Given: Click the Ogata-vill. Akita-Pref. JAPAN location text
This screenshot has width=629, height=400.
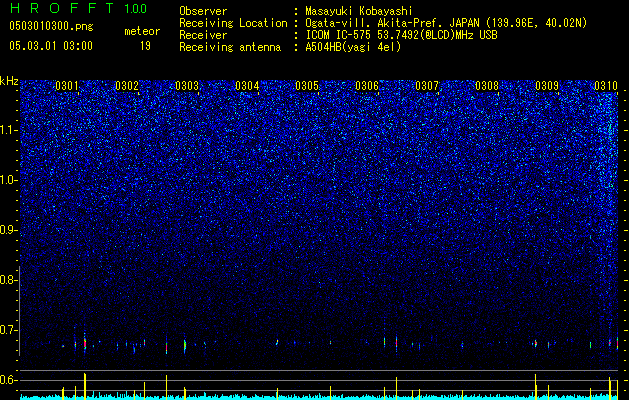Looking at the screenshot, I should (446, 23).
